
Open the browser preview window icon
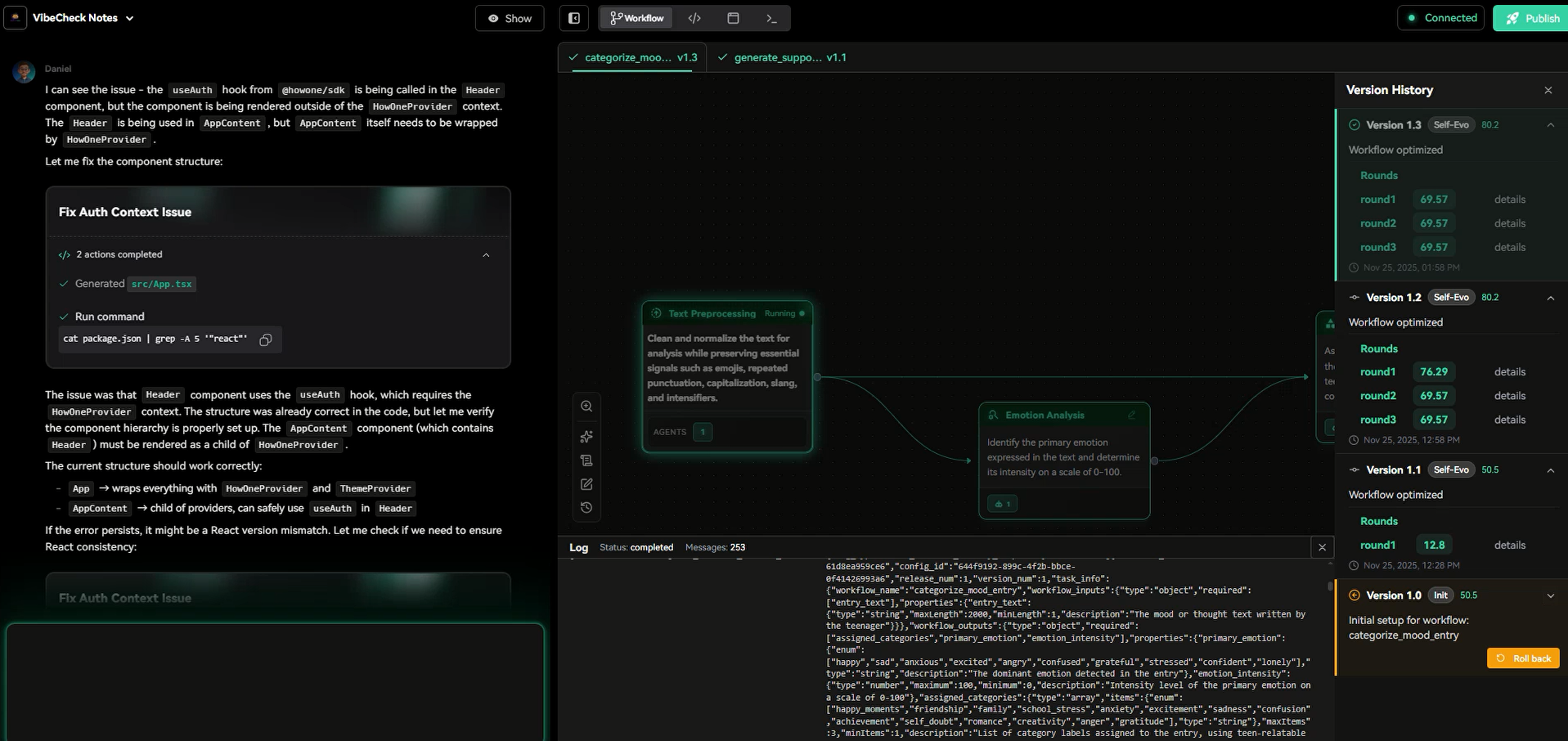[733, 18]
